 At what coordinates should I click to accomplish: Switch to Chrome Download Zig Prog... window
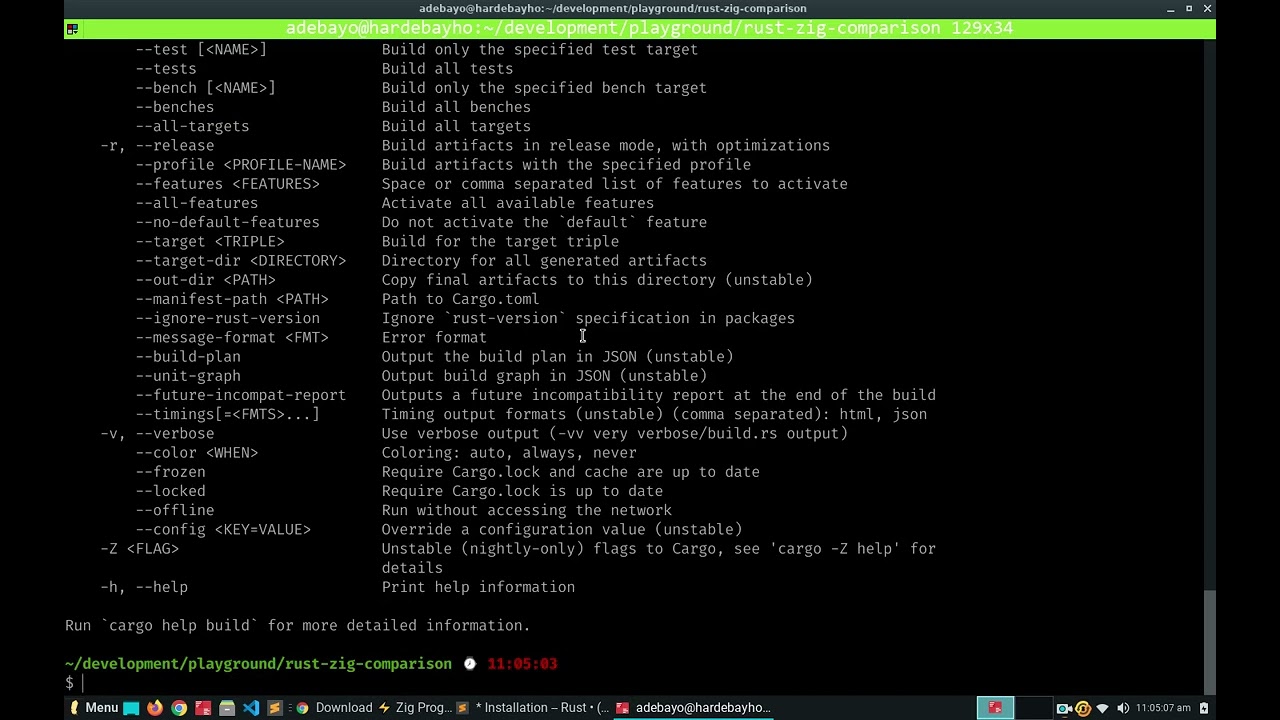coord(374,708)
